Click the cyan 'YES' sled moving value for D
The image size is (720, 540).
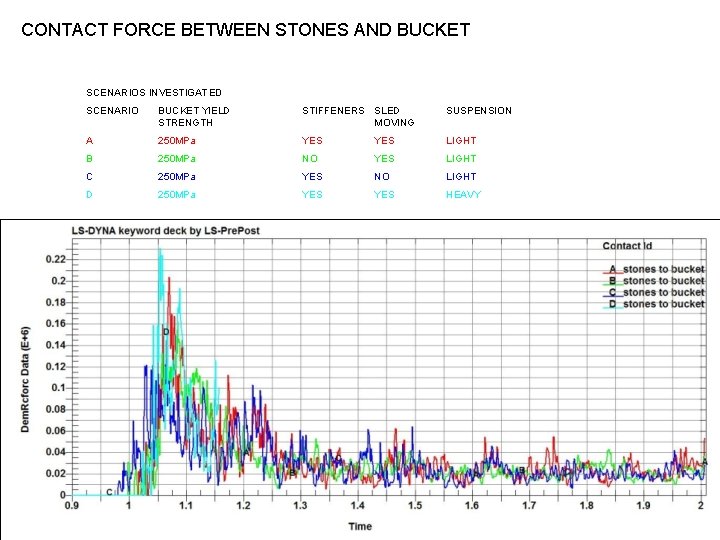pyautogui.click(x=384, y=194)
